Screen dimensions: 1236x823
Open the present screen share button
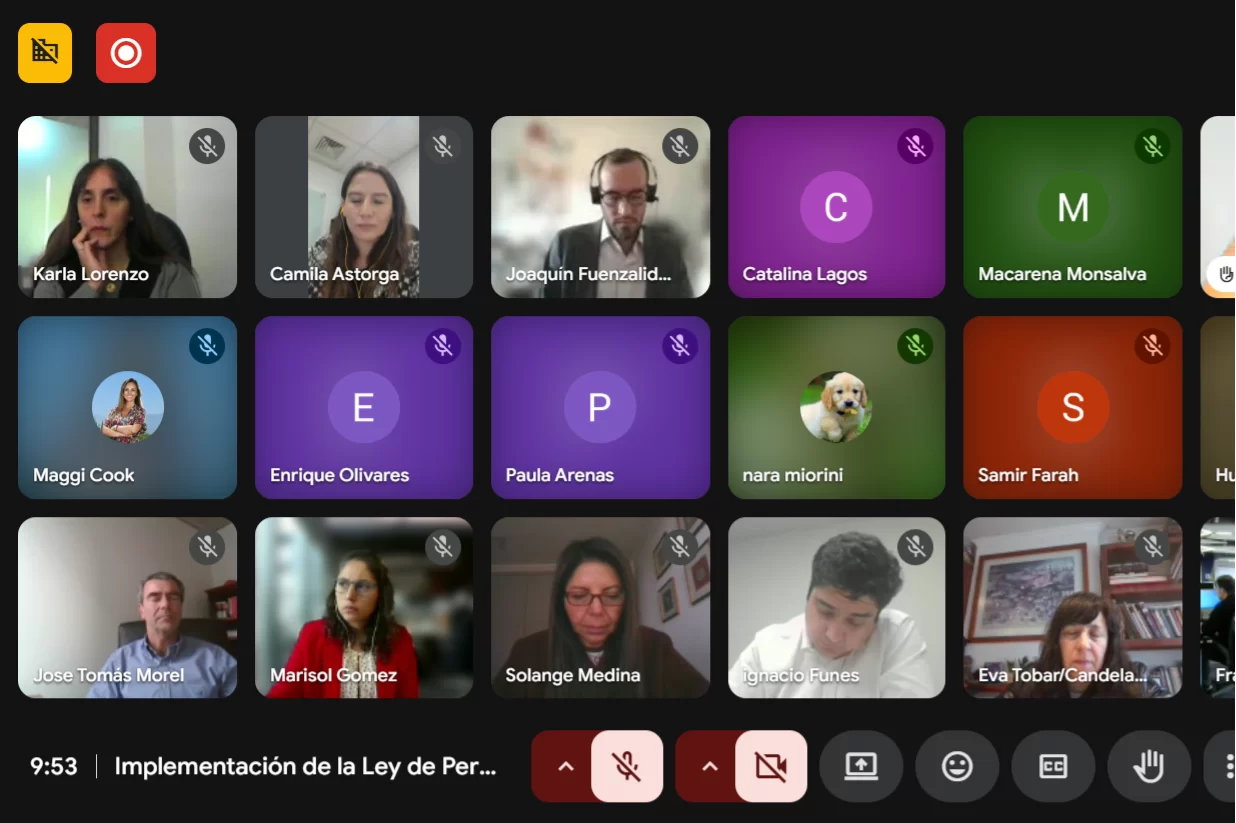(x=861, y=766)
